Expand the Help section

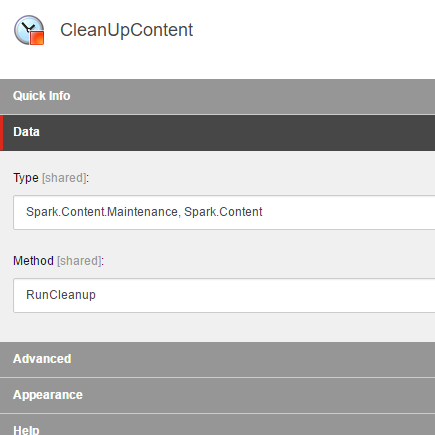click(x=217, y=425)
